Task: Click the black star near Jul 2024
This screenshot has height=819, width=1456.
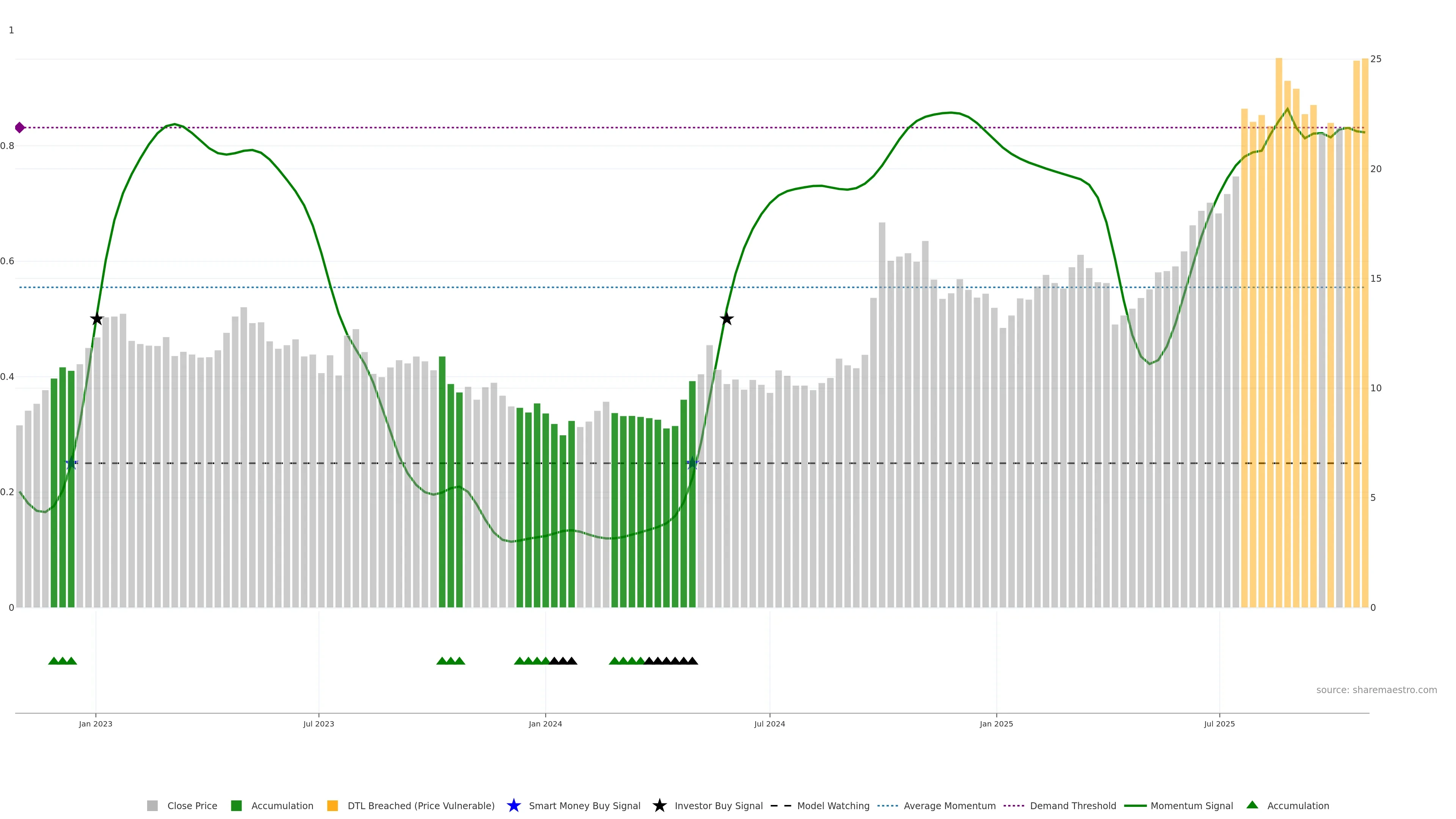Action: (727, 319)
